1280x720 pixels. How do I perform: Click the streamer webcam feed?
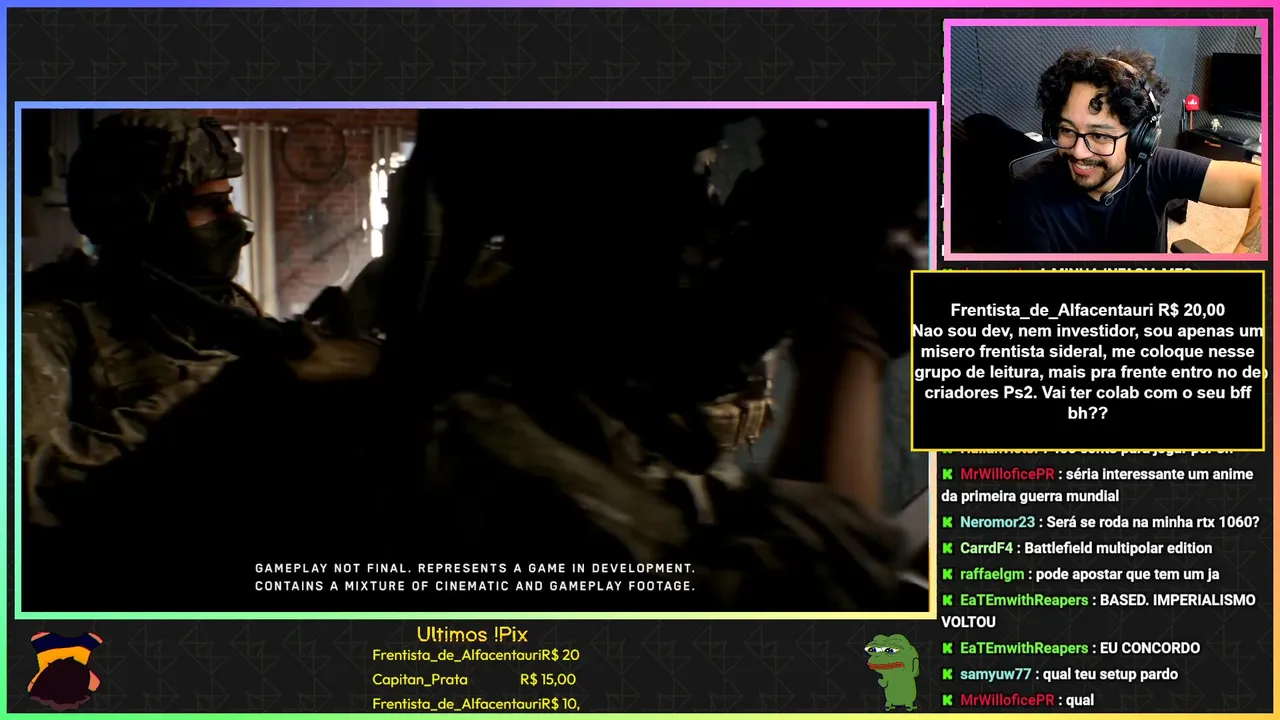tap(1105, 139)
